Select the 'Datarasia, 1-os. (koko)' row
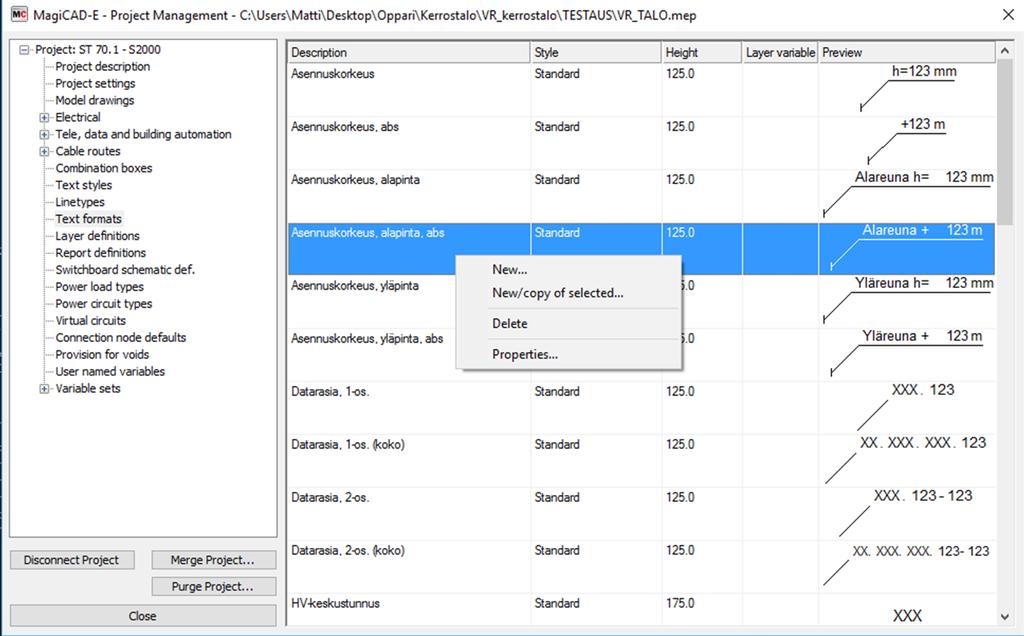The image size is (1024, 636). tap(642, 460)
